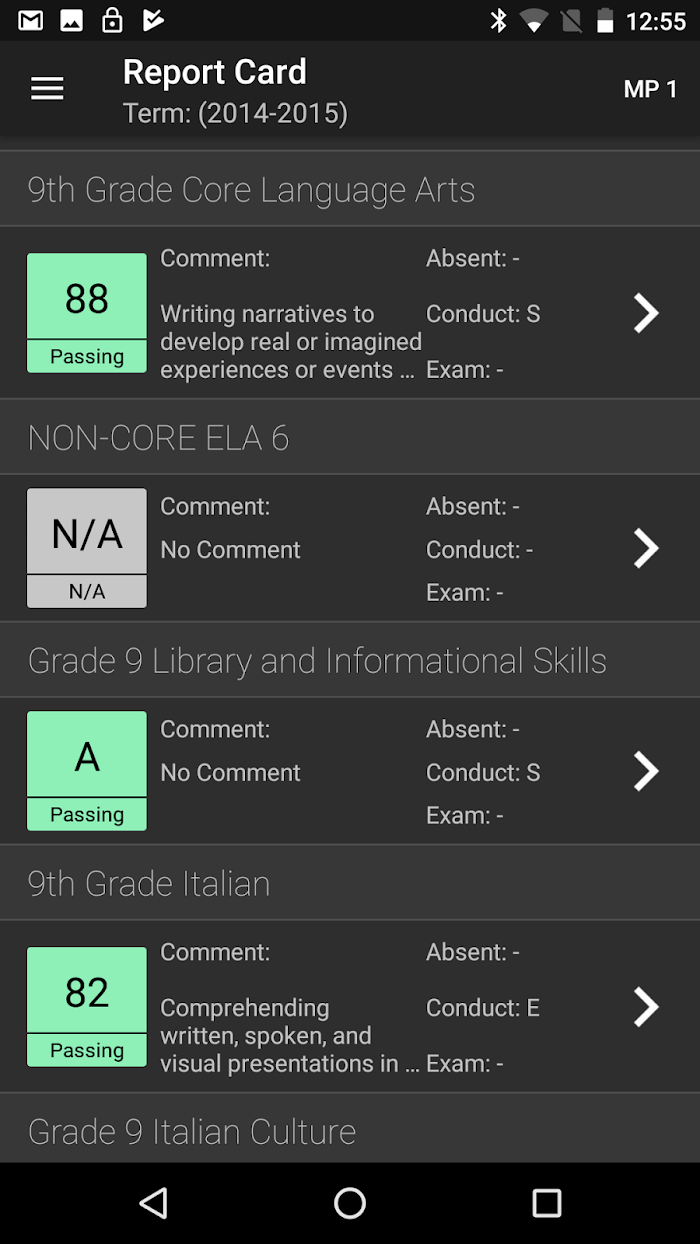This screenshot has height=1244, width=700.
Task: Expand NON-CORE ELA 6 details chevron
Action: [x=647, y=548]
